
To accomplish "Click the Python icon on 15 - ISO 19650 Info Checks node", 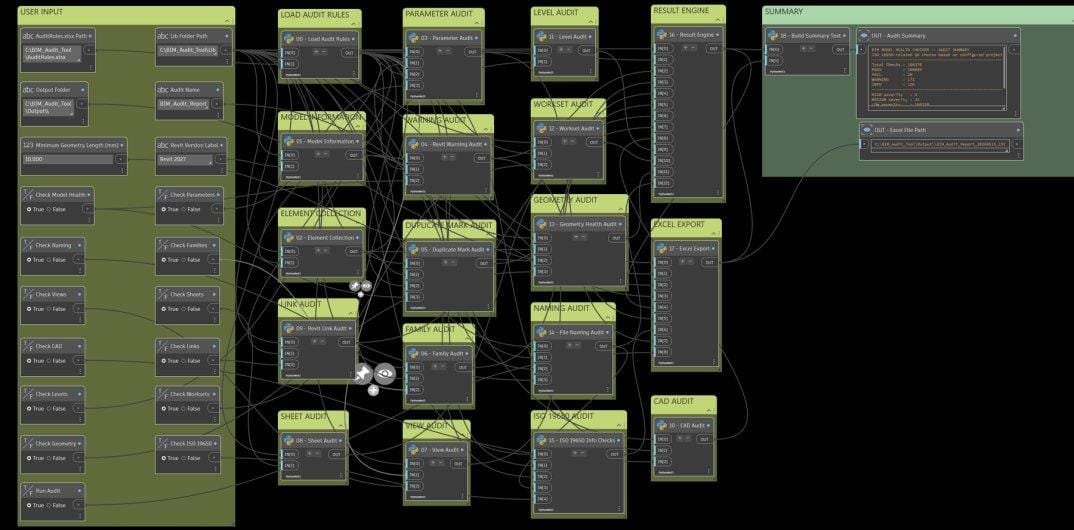I will coord(541,440).
